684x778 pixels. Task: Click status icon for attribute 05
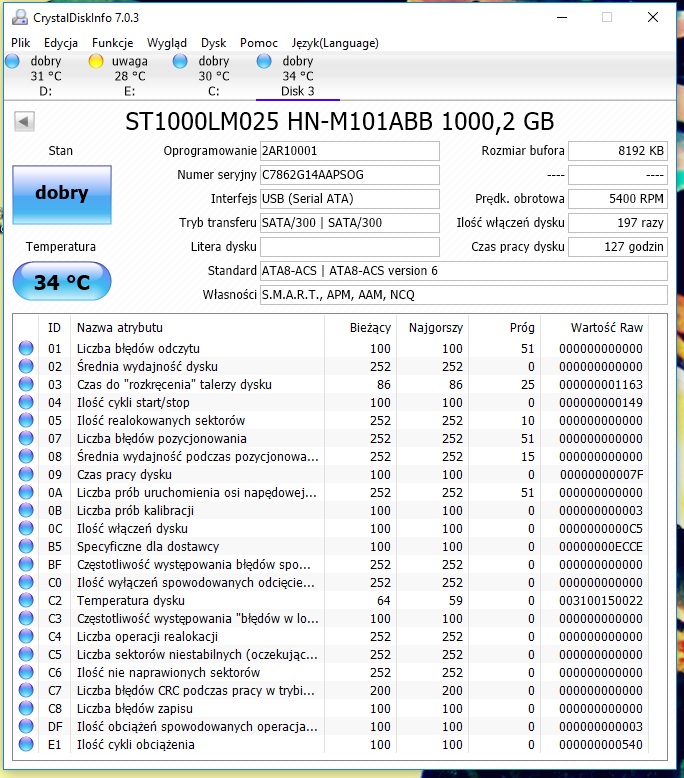pos(26,420)
